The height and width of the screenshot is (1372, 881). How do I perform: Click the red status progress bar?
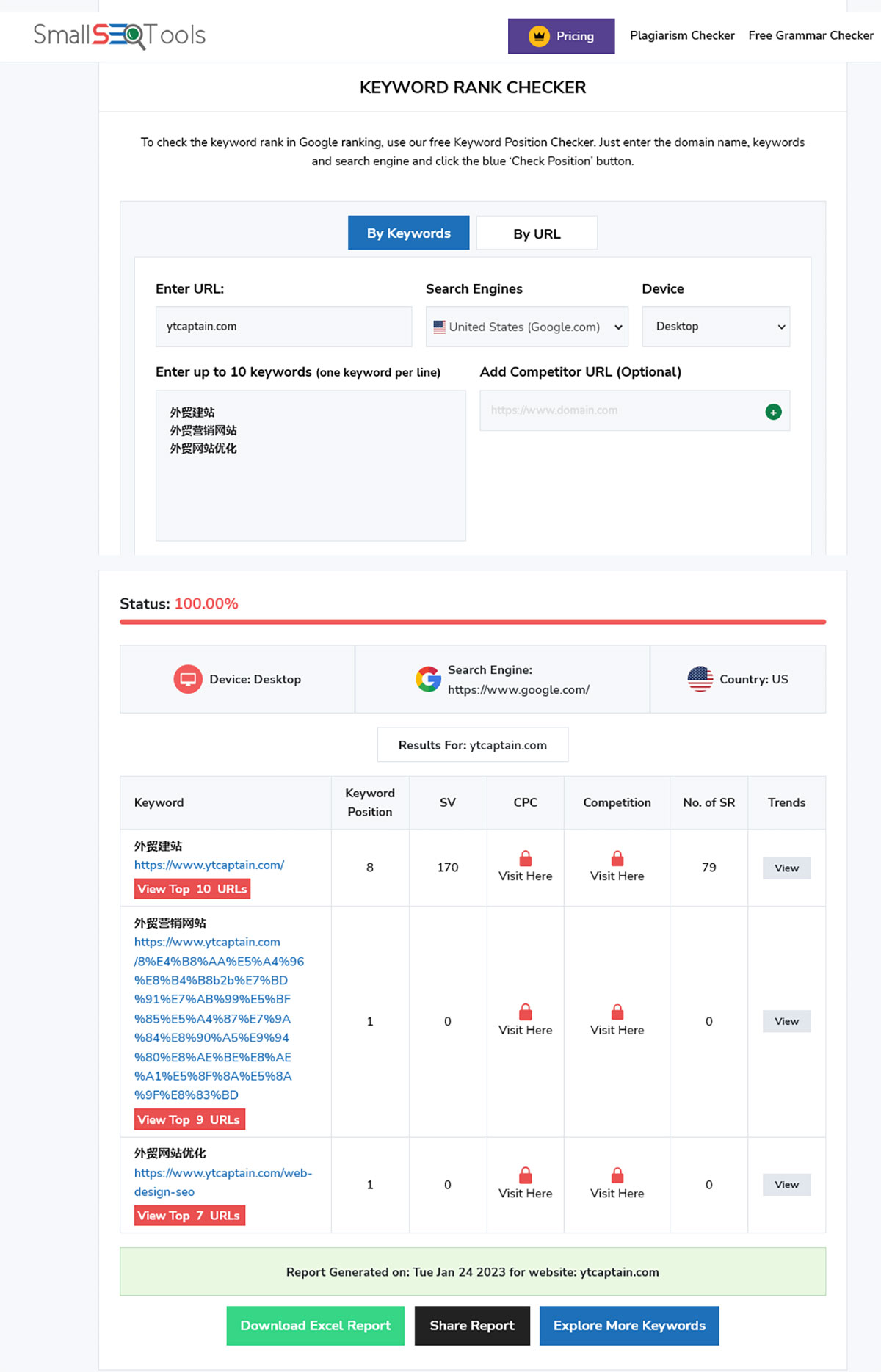click(473, 622)
